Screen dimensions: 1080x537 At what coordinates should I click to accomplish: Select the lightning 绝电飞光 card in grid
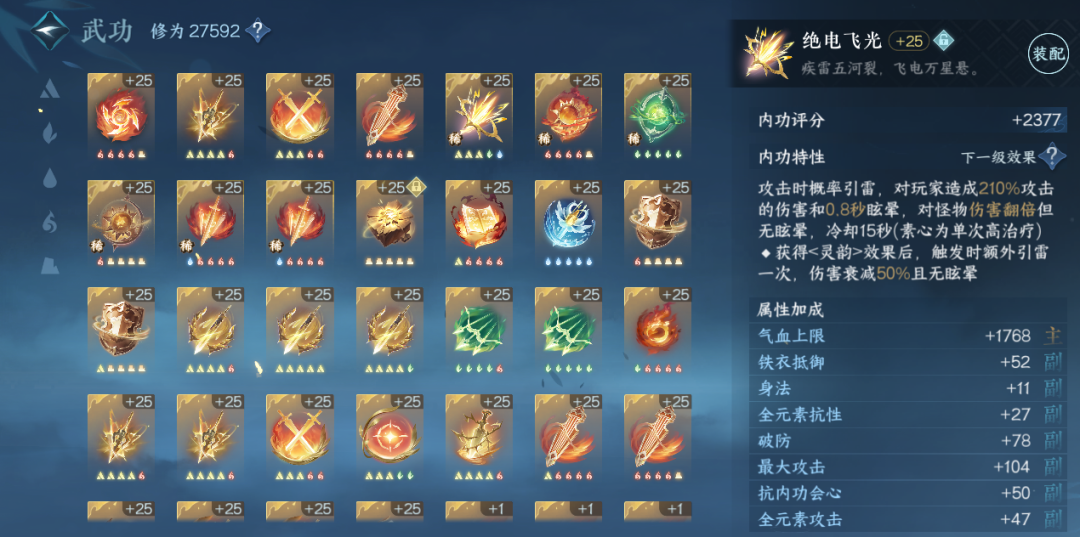tap(479, 117)
